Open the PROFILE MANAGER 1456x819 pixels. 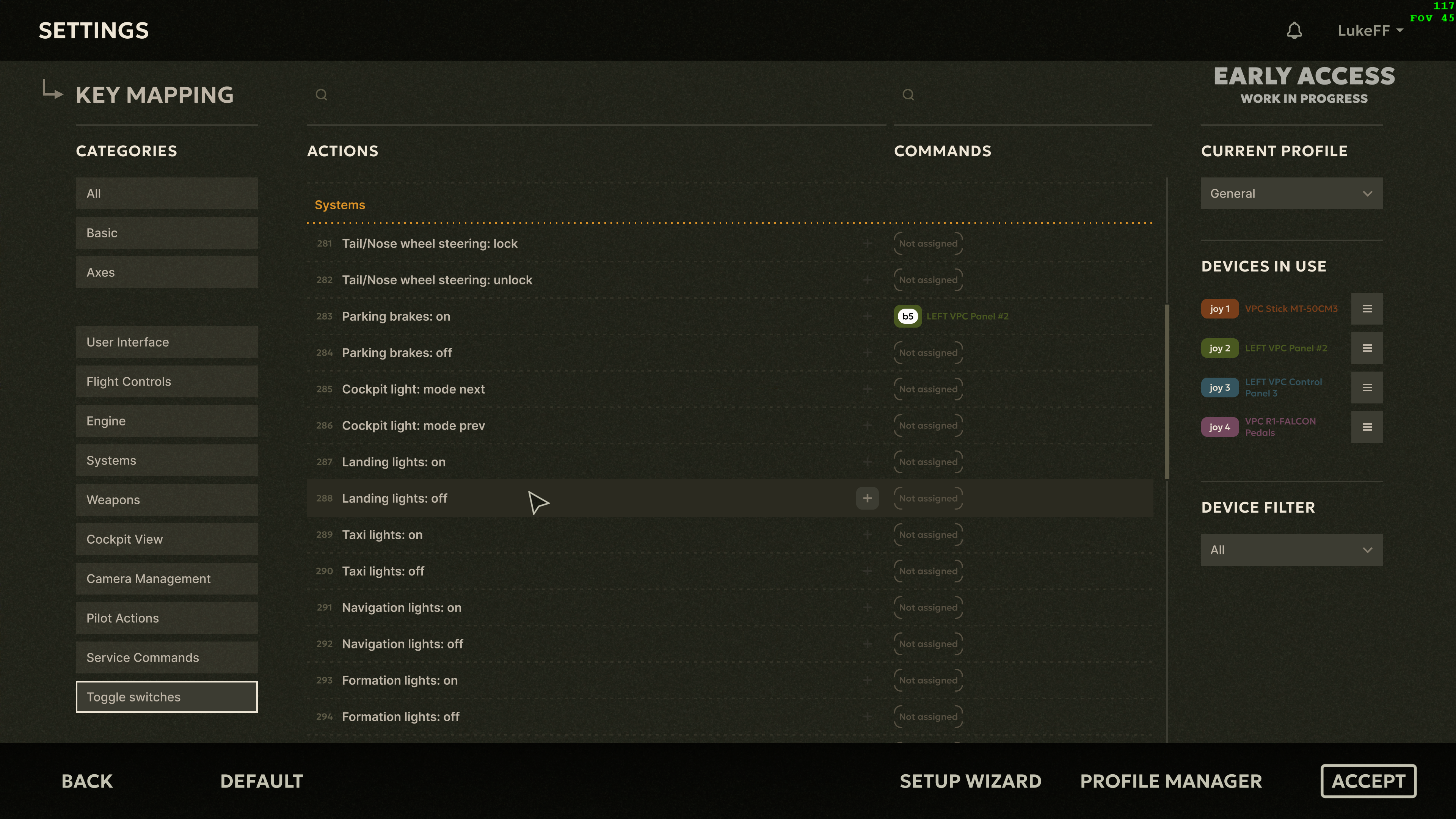point(1170,781)
